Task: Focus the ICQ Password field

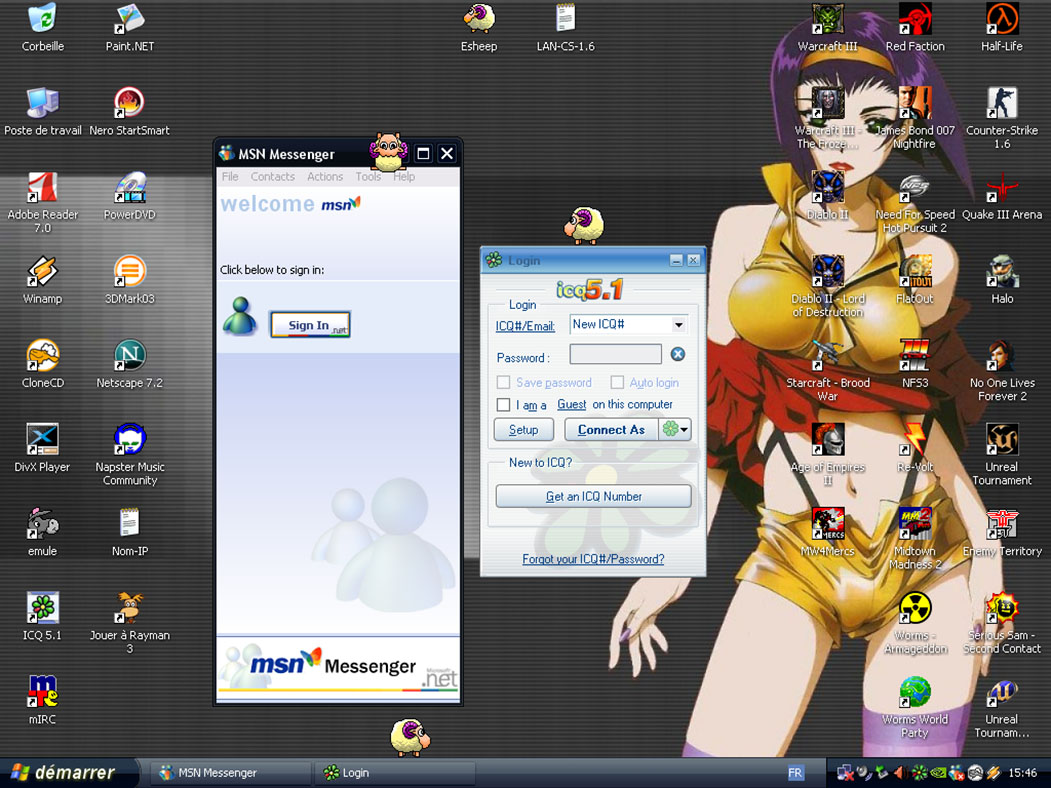Action: pos(615,354)
